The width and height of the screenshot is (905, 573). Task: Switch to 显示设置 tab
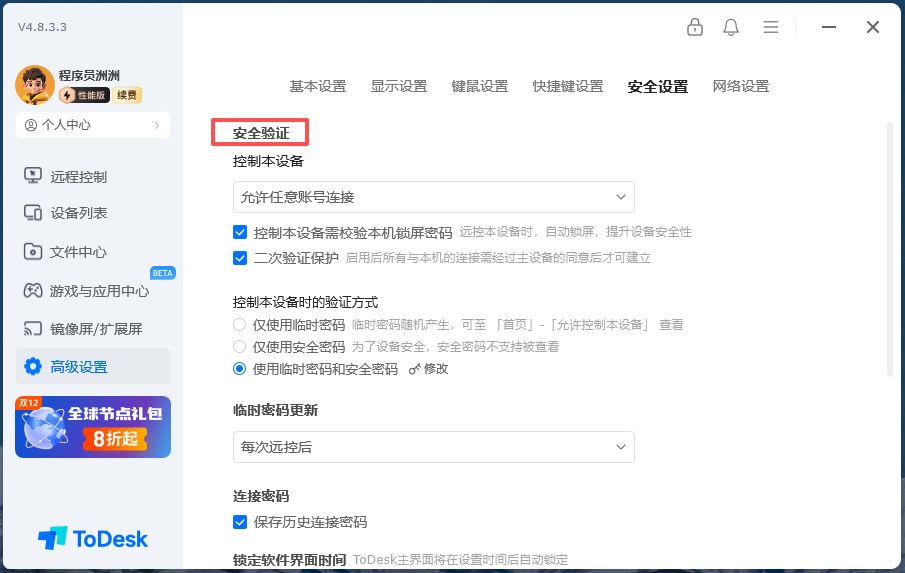point(399,87)
